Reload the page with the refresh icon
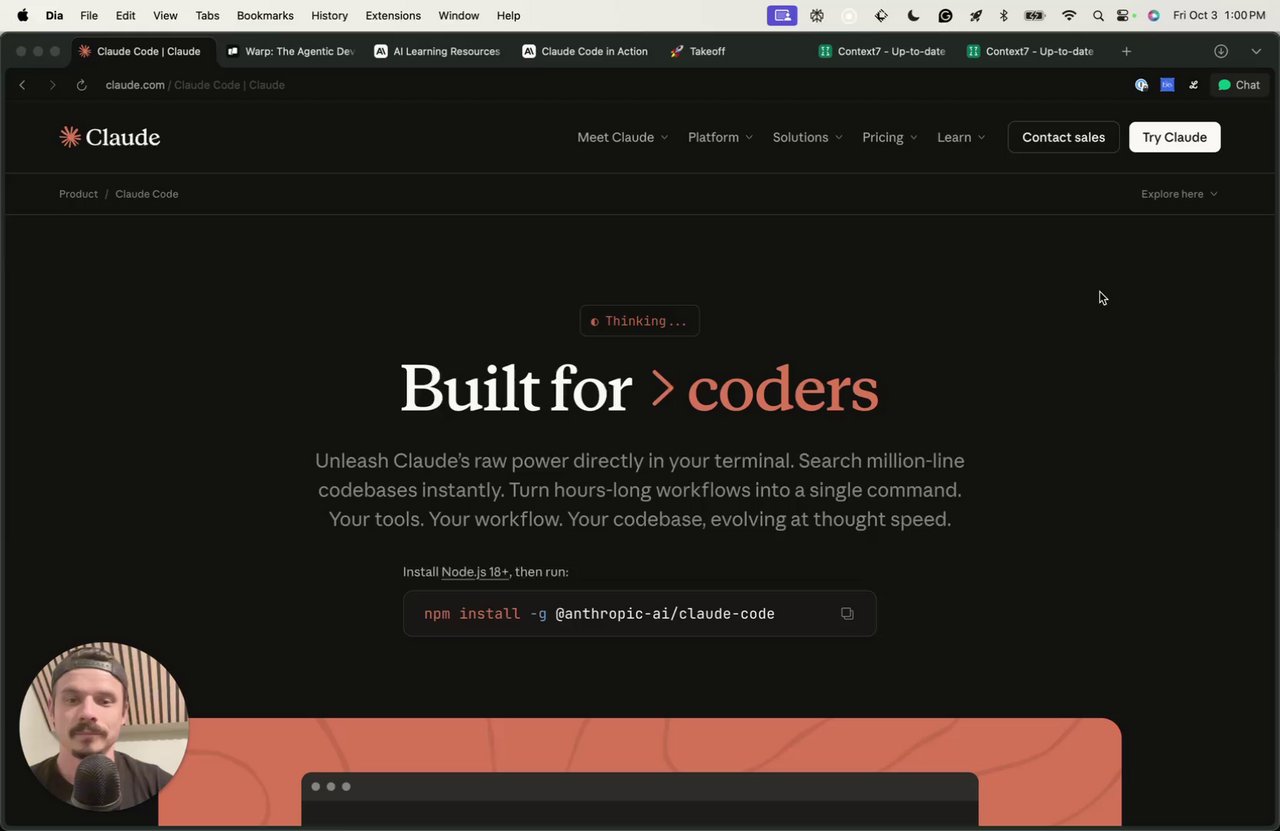Screen dimensions: 1280x831 click(82, 85)
